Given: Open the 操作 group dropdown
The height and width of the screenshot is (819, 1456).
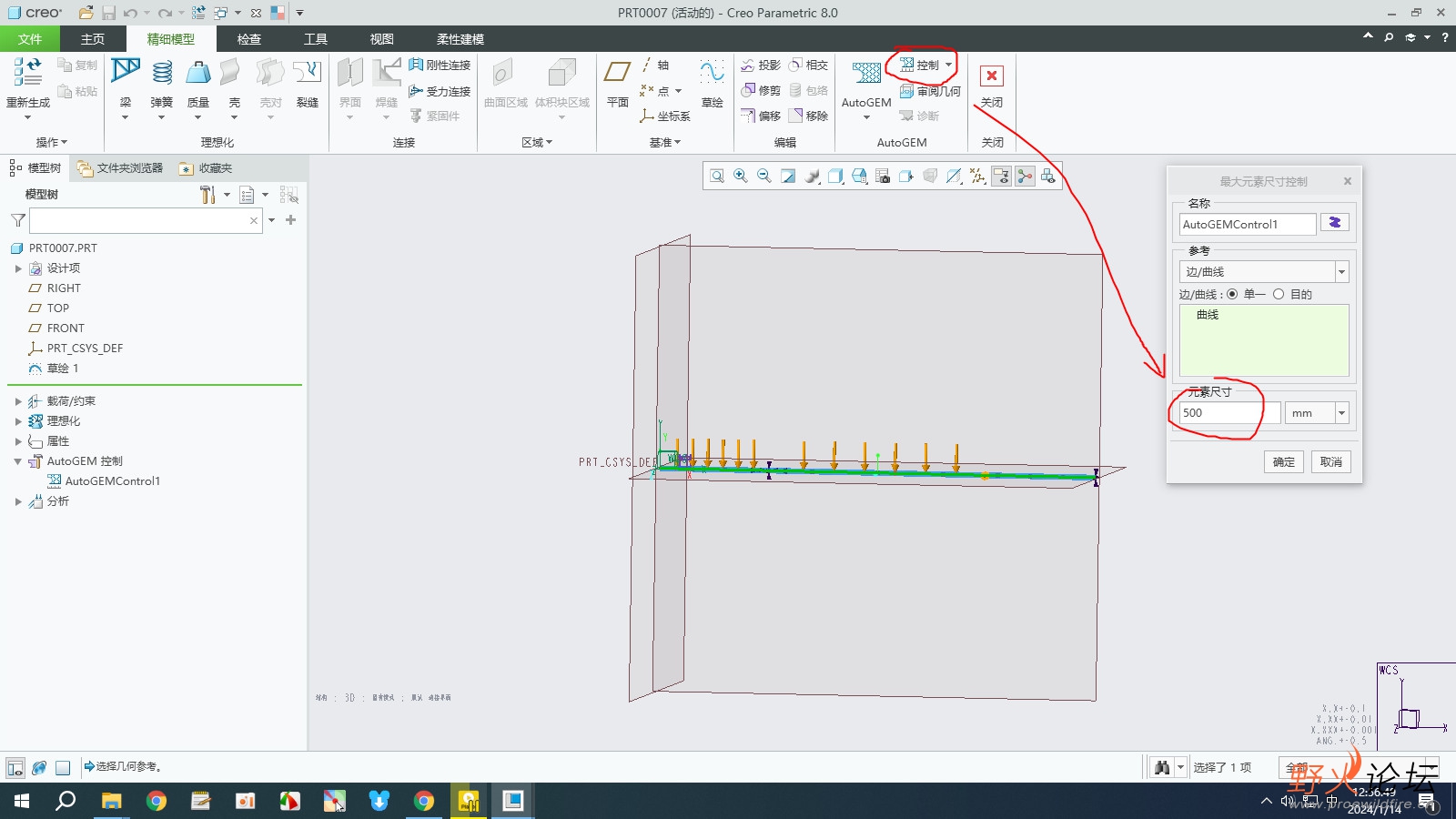Looking at the screenshot, I should click(x=52, y=142).
